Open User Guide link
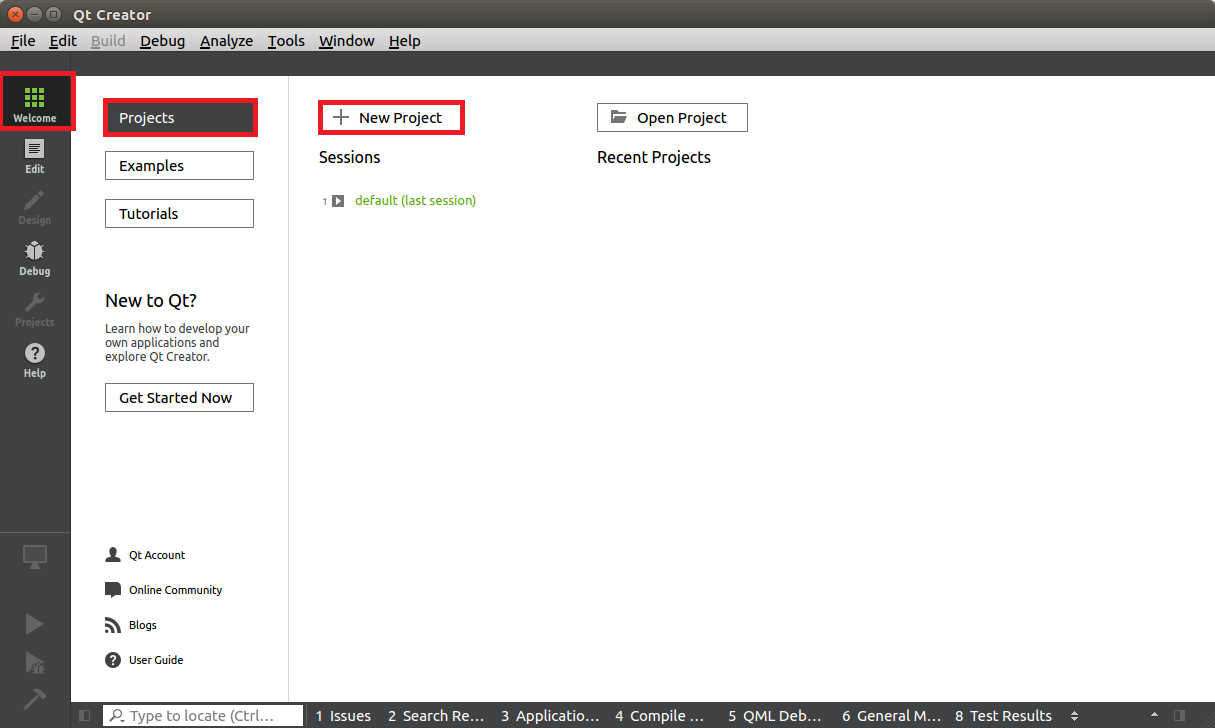 156,660
